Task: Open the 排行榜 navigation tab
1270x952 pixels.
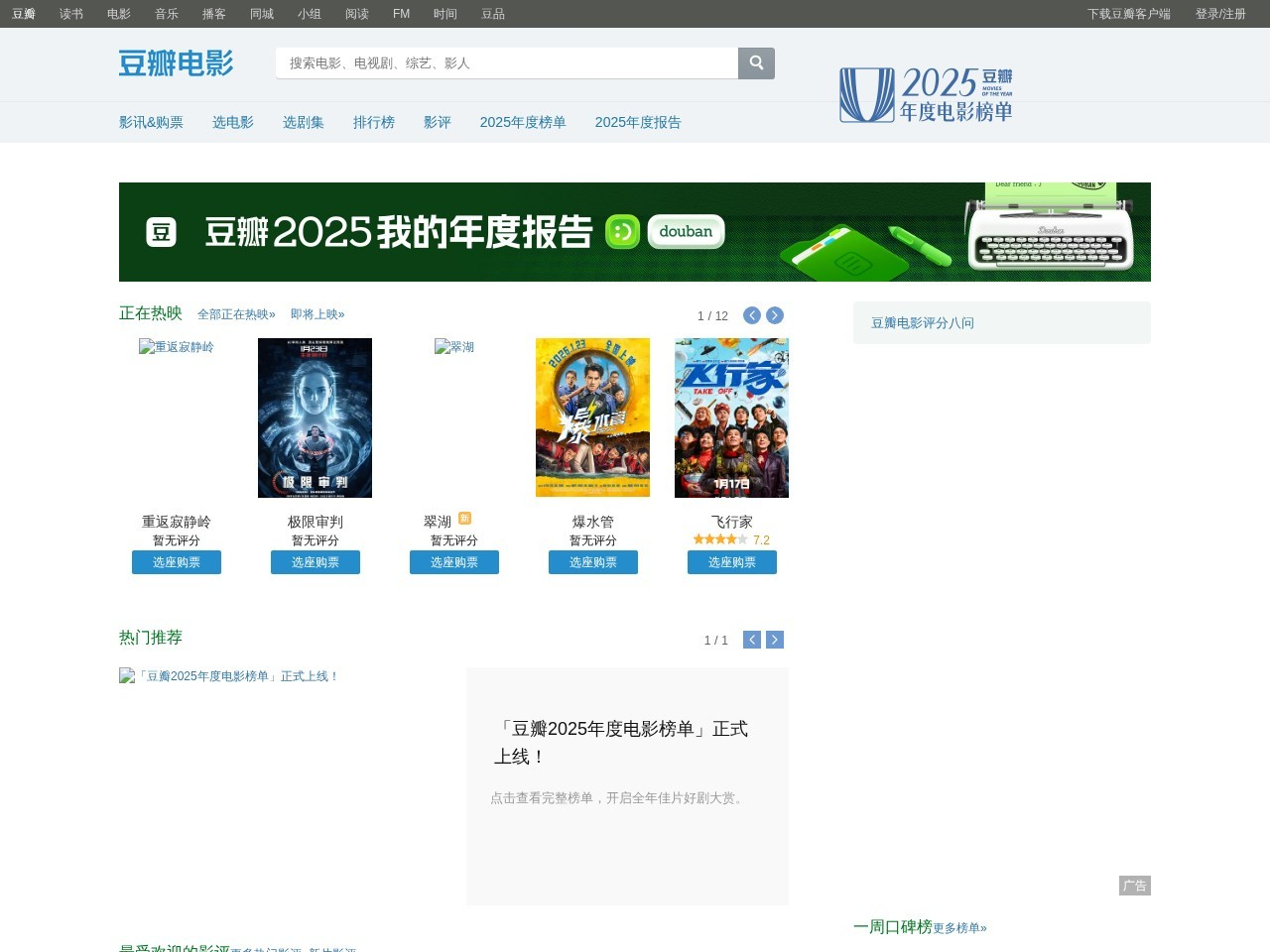Action: (x=373, y=122)
